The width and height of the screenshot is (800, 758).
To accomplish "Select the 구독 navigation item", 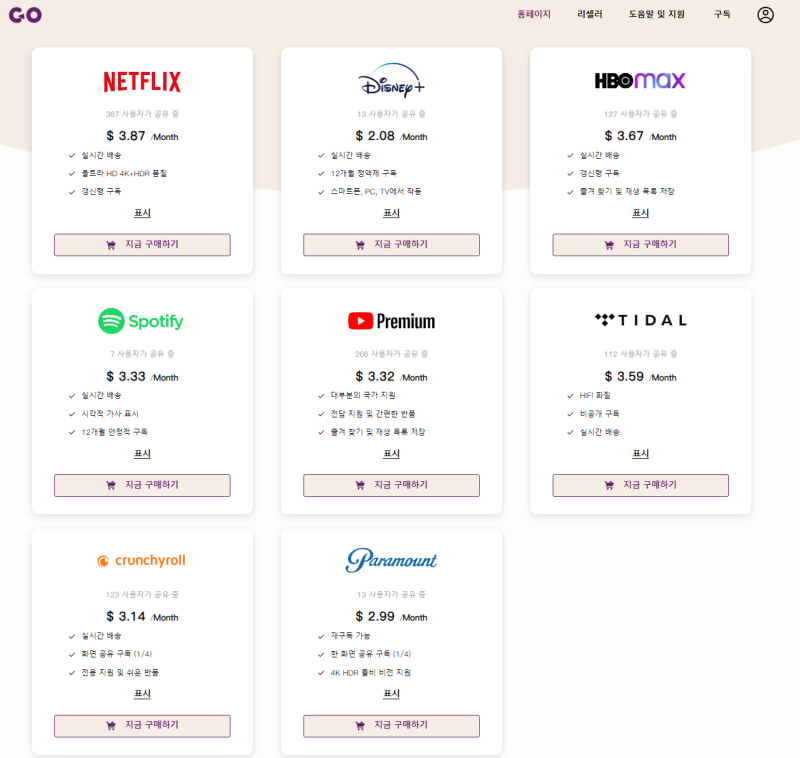I will point(721,14).
